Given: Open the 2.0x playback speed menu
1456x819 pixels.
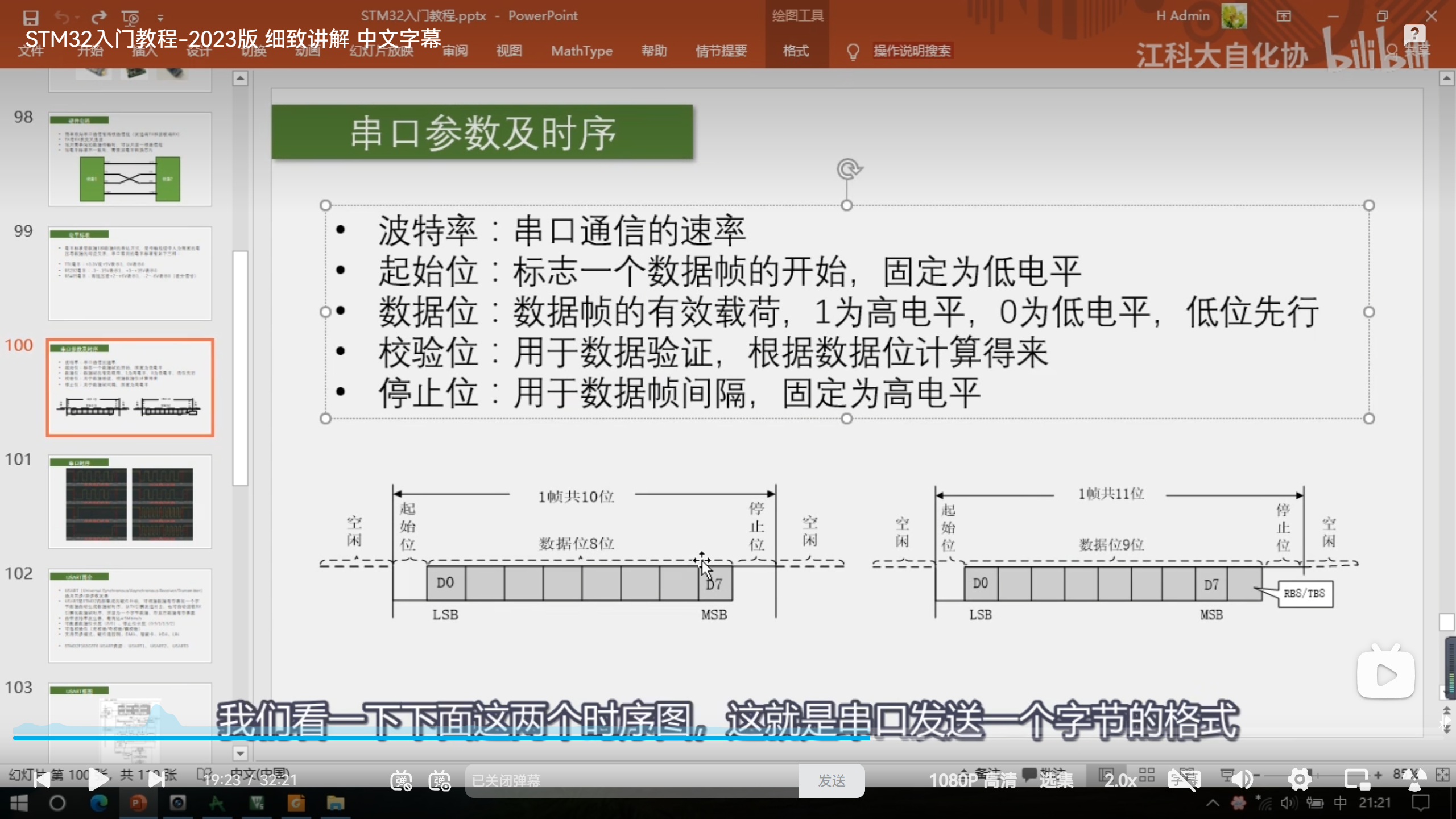Looking at the screenshot, I should click(x=1120, y=781).
